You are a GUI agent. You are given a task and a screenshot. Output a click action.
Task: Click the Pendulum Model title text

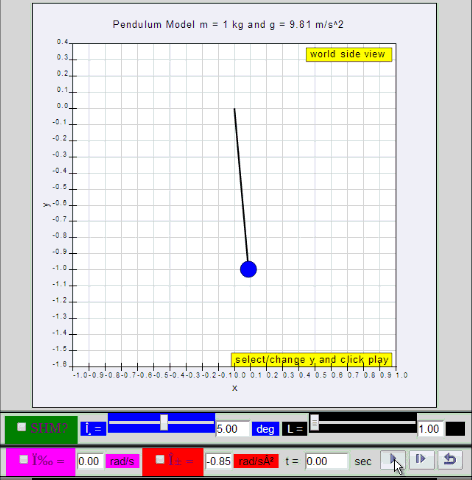[x=228, y=25]
